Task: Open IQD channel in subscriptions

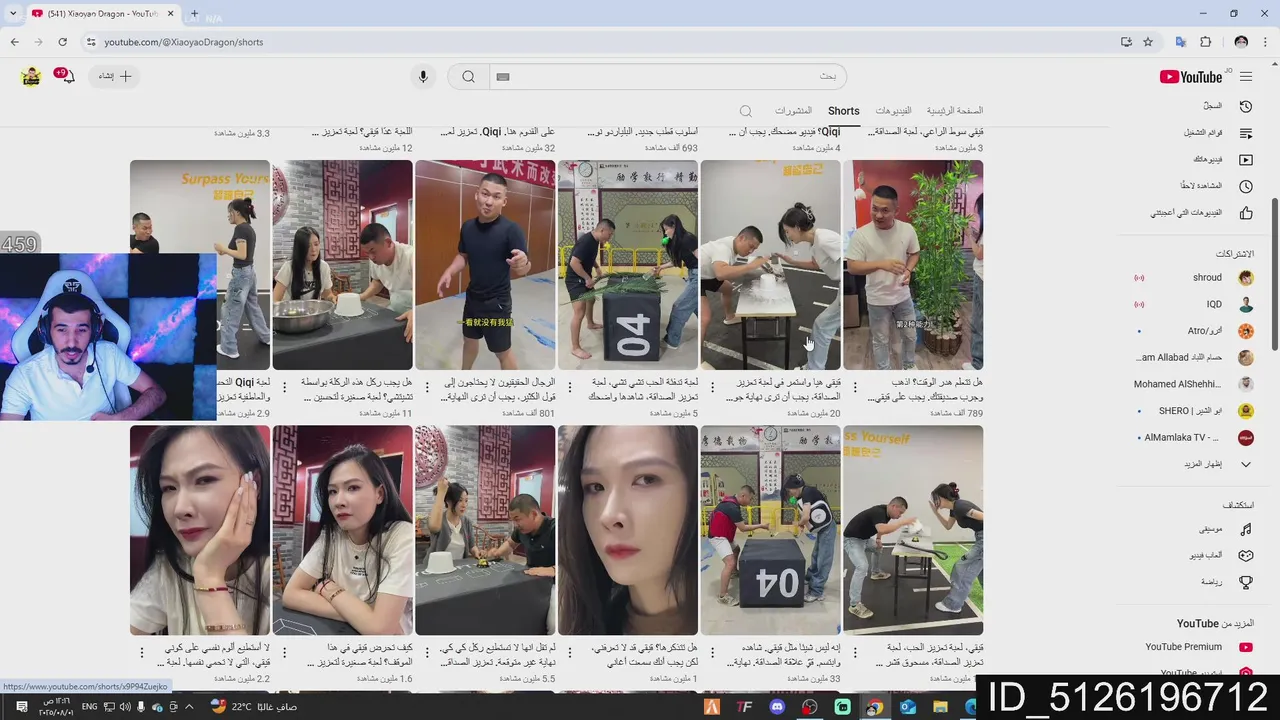Action: click(x=1194, y=304)
